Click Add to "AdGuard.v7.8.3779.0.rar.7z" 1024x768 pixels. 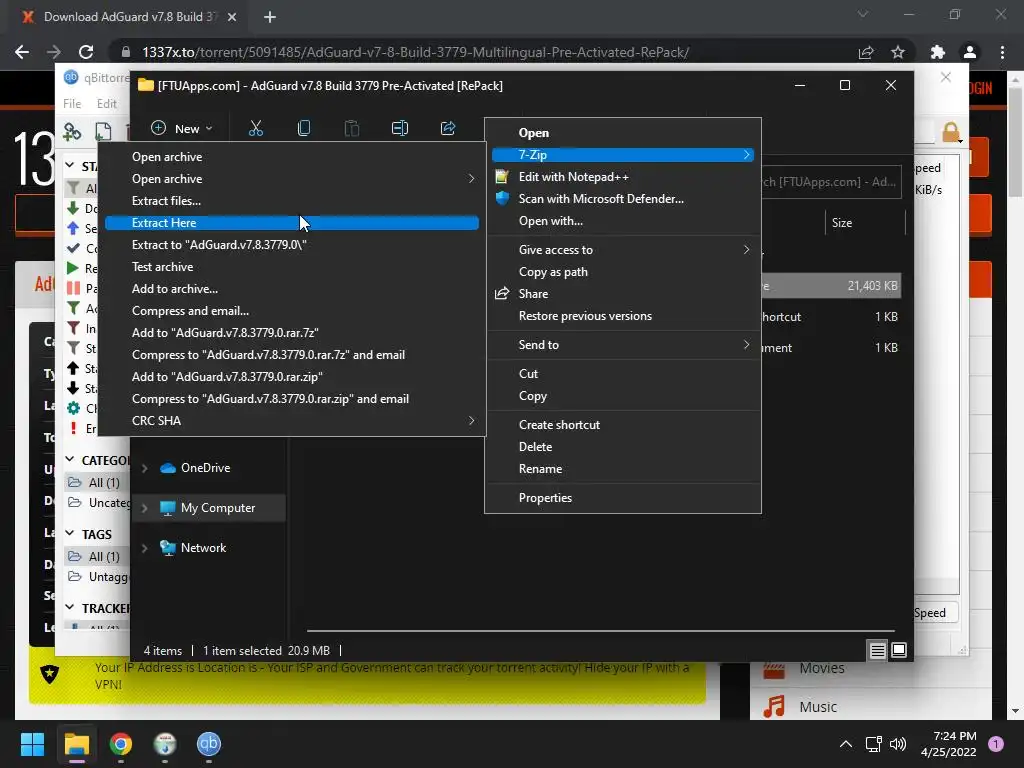coord(225,332)
